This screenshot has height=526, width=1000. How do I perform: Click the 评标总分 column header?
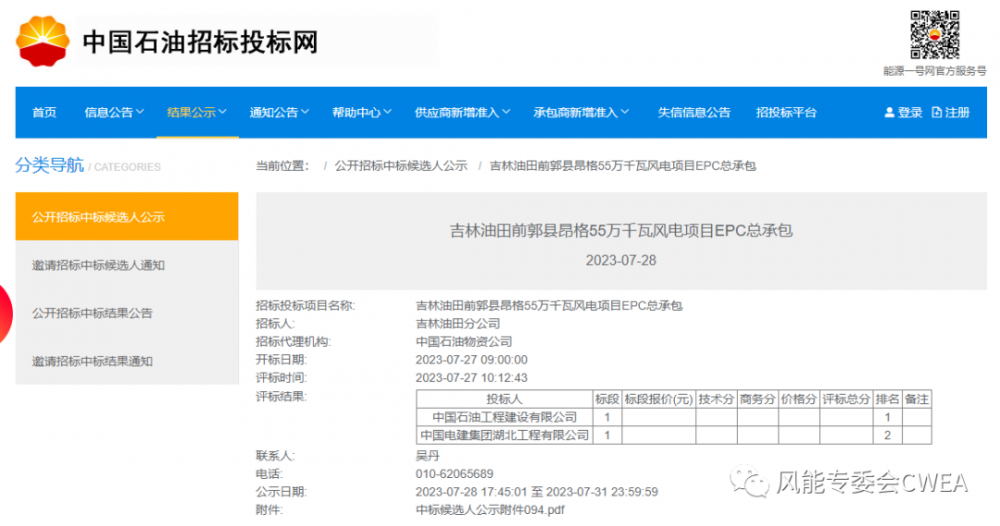tap(846, 399)
